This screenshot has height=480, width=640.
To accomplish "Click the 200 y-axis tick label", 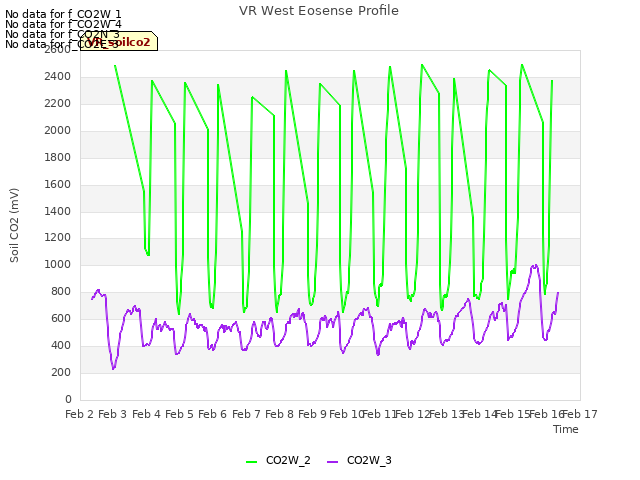I will coord(61,372).
